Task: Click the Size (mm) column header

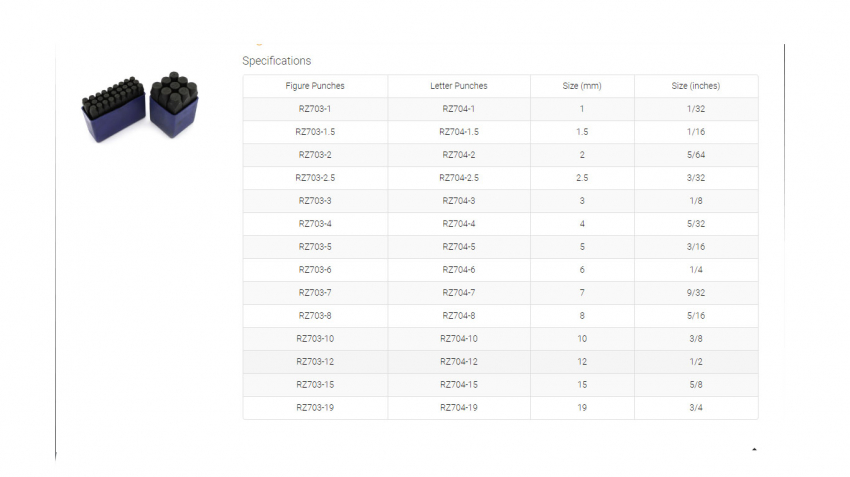Action: click(582, 86)
